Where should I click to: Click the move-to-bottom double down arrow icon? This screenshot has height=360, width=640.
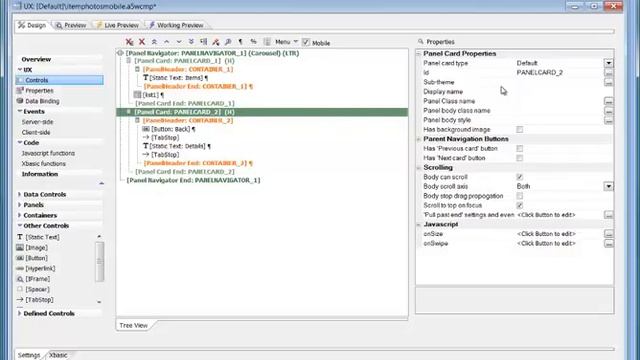[x=191, y=42]
